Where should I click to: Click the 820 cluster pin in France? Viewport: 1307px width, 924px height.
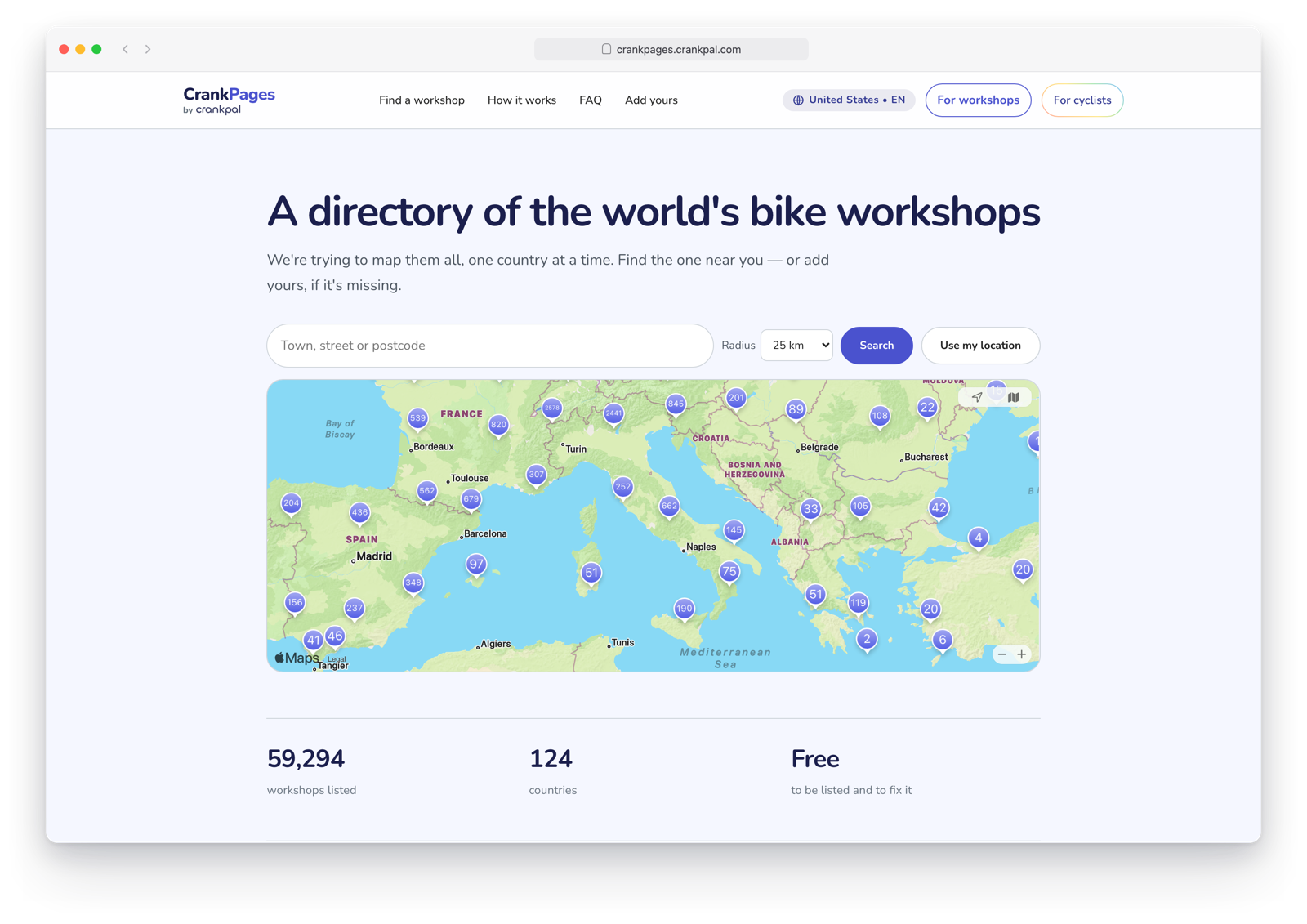tap(498, 425)
